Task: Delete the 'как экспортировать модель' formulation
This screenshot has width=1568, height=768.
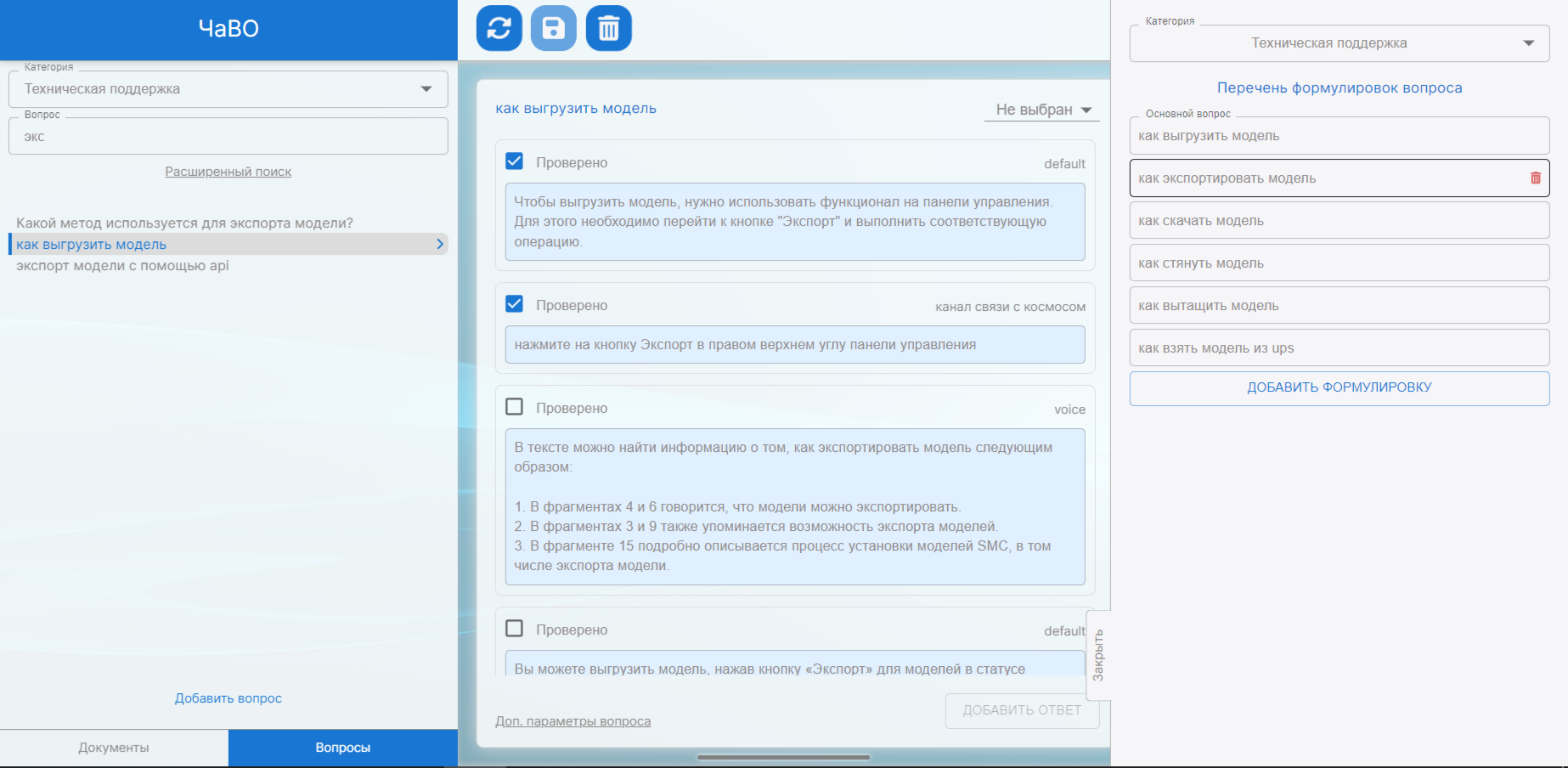Action: (1535, 178)
